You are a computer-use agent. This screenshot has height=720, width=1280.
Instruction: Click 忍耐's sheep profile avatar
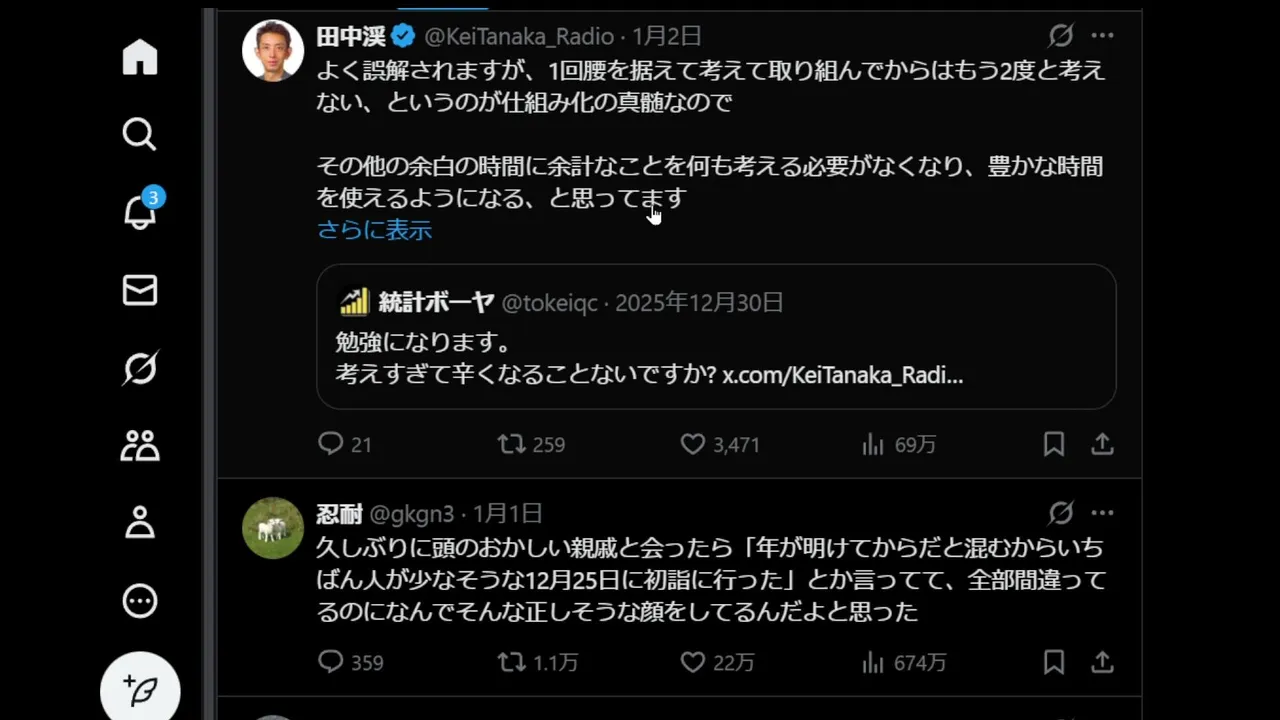click(273, 528)
